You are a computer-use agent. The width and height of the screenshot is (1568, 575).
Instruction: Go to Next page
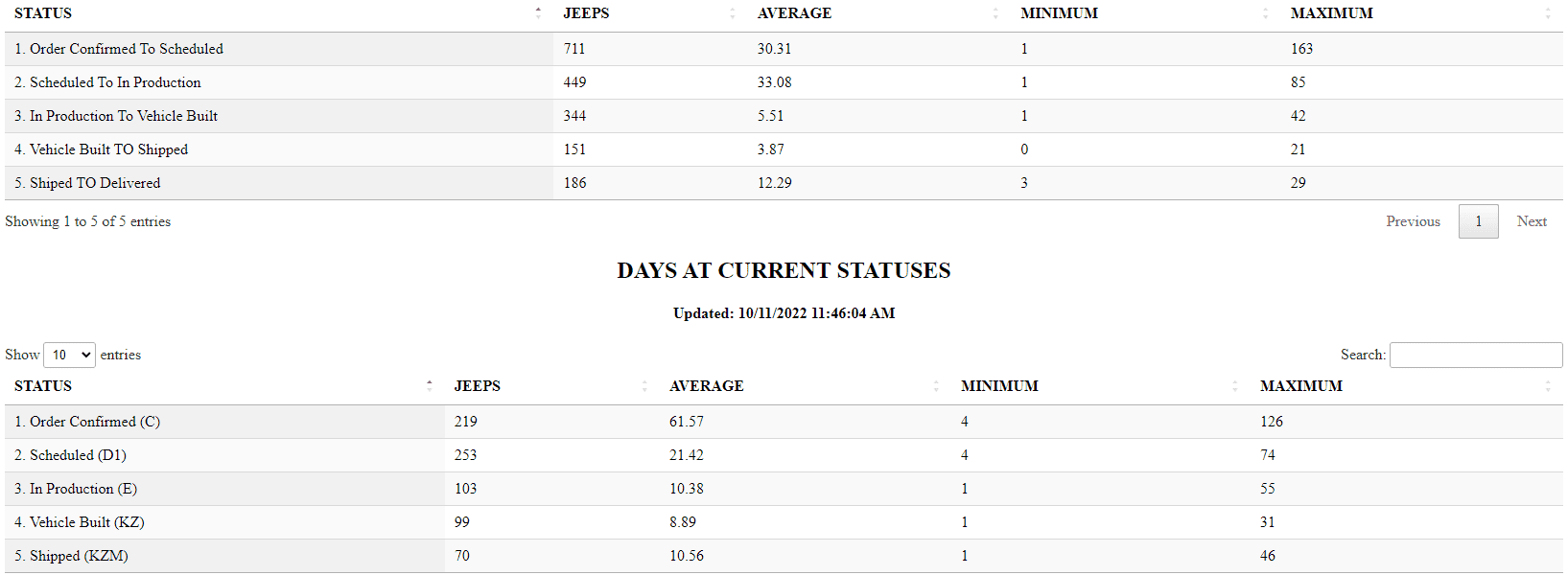pos(1532,221)
